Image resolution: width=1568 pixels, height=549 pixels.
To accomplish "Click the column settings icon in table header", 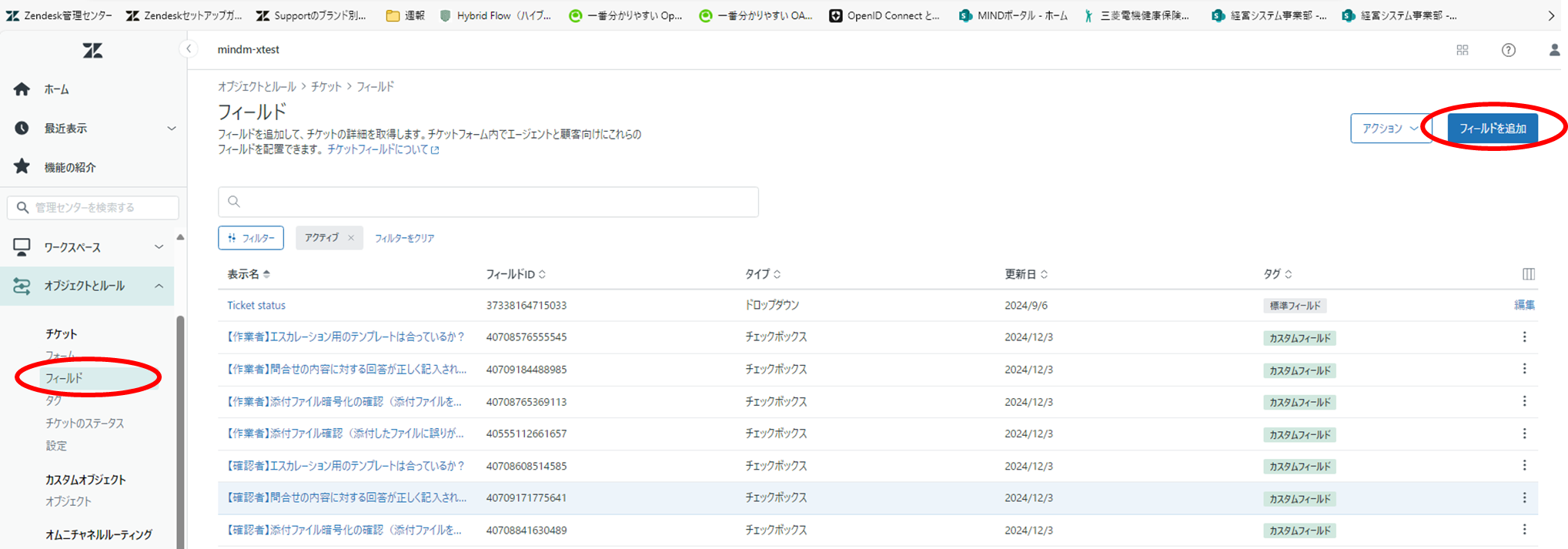I will point(1528,274).
